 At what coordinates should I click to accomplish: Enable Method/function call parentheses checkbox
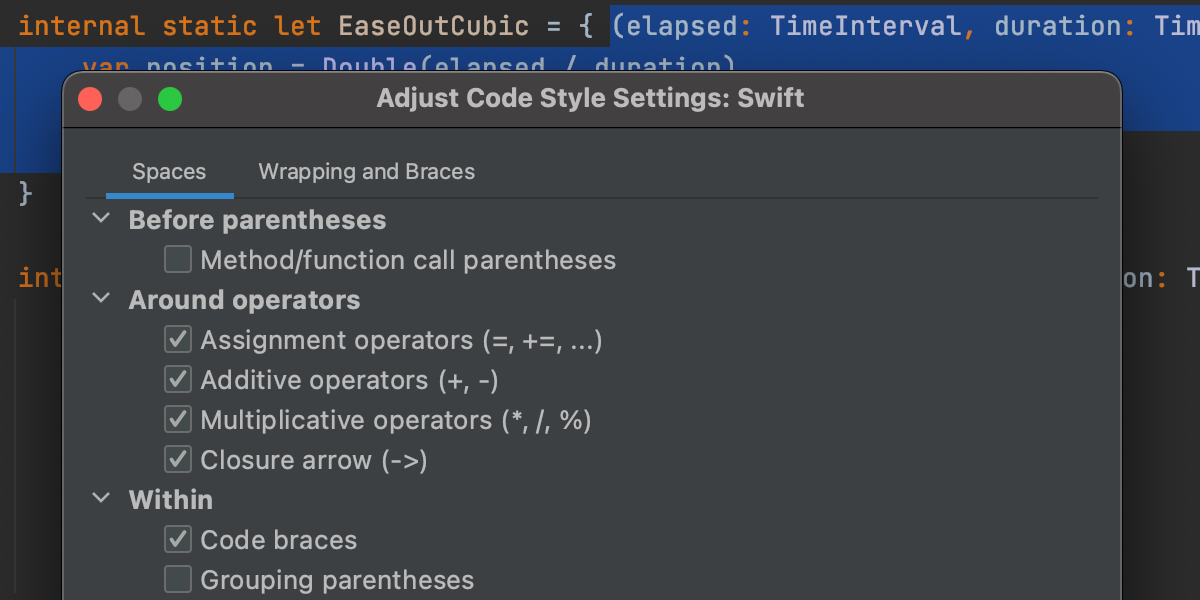pos(178,260)
